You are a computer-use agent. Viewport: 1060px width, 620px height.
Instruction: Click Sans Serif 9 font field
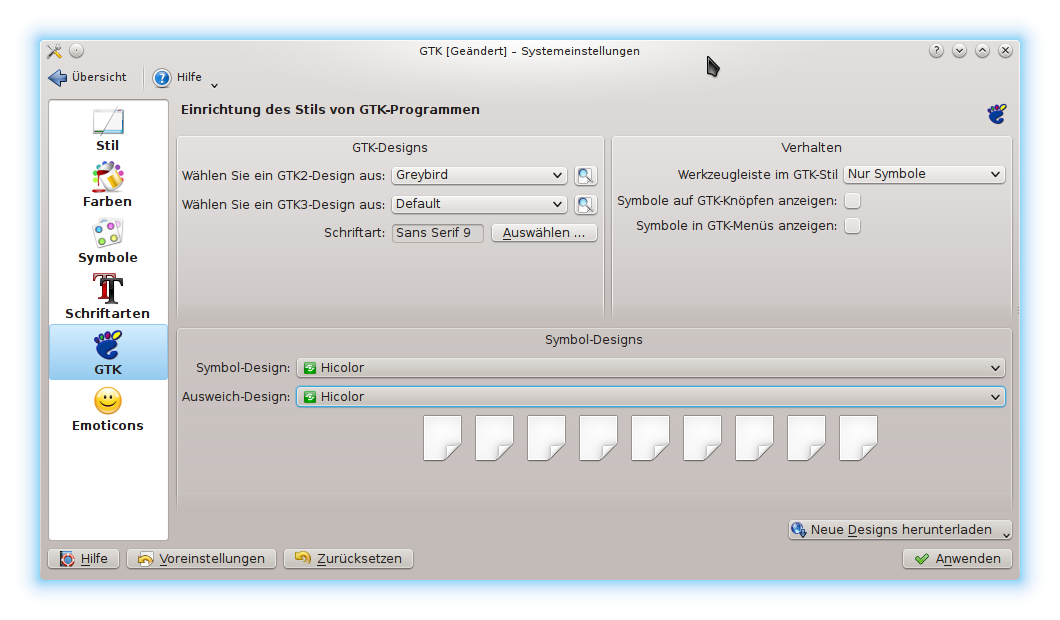(437, 233)
